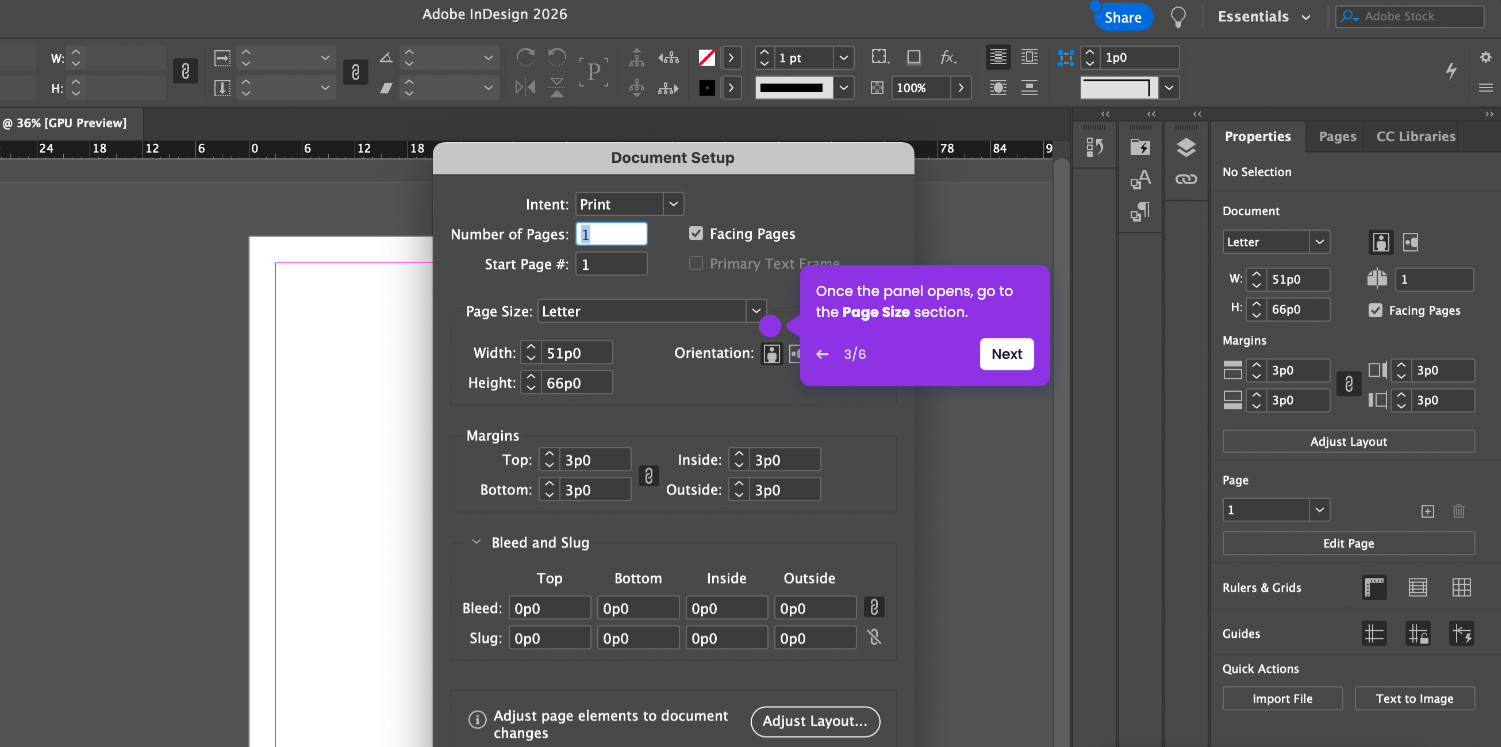Toggle margins link icon in Properties panel

click(1349, 384)
